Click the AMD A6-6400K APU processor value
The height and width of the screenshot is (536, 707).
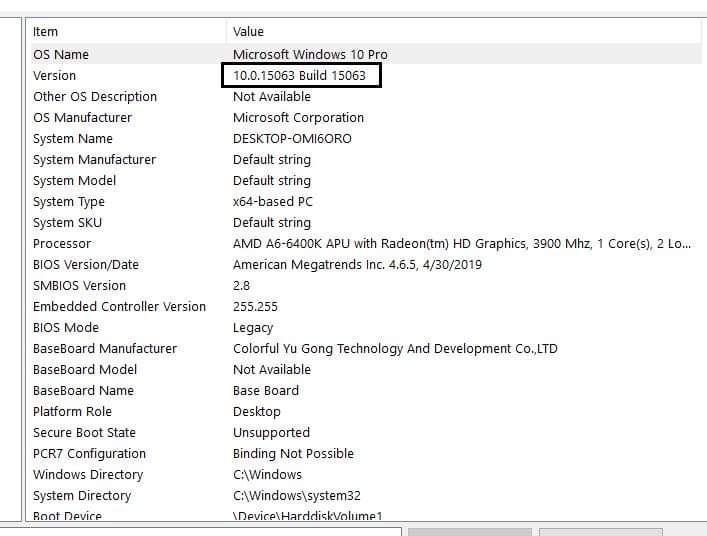462,244
